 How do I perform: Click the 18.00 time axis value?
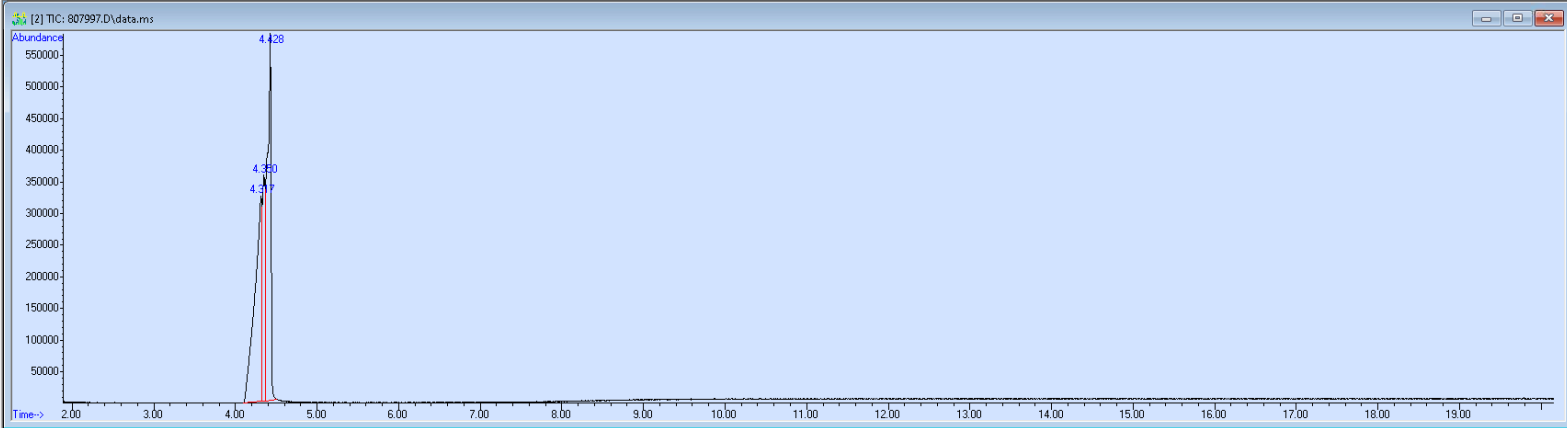click(1376, 413)
